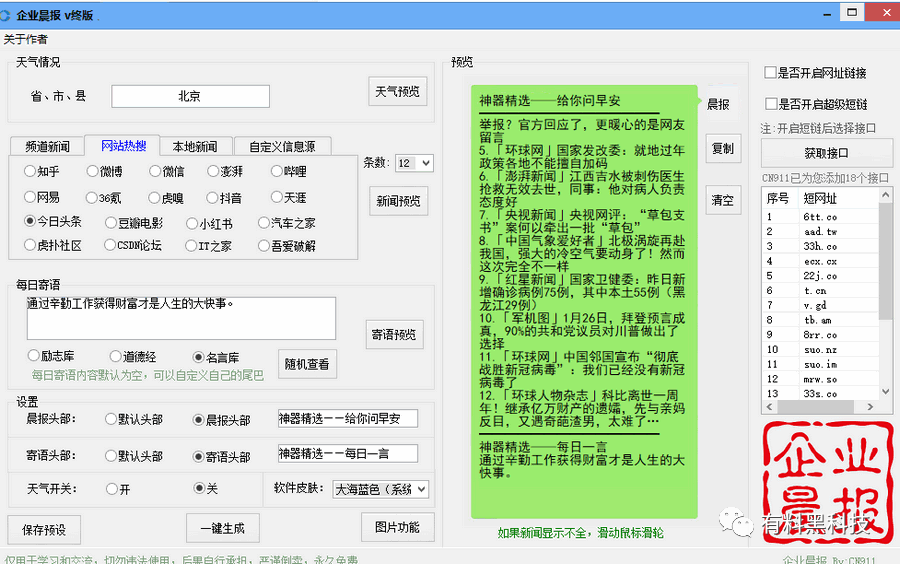Click the 寄语预览 button
This screenshot has height=564, width=900.
point(394,334)
